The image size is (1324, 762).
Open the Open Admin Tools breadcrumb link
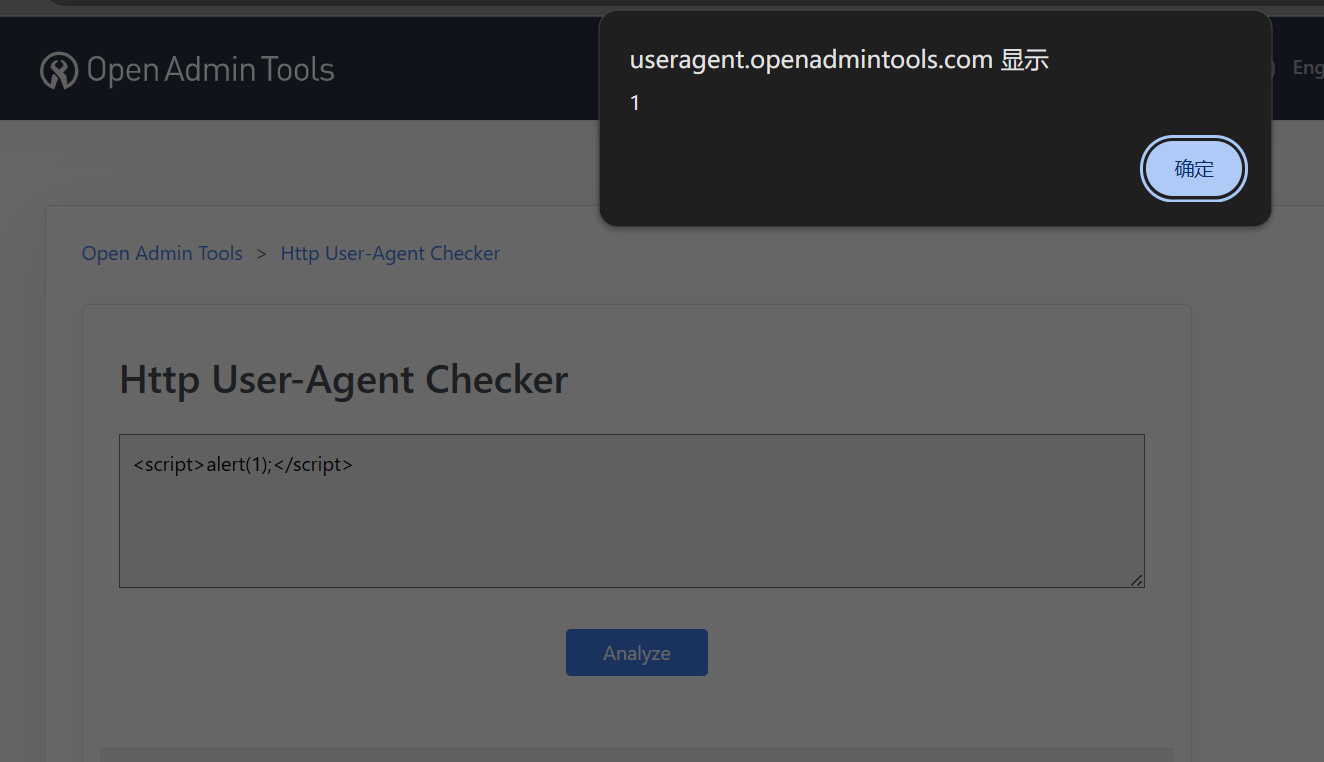click(x=162, y=253)
